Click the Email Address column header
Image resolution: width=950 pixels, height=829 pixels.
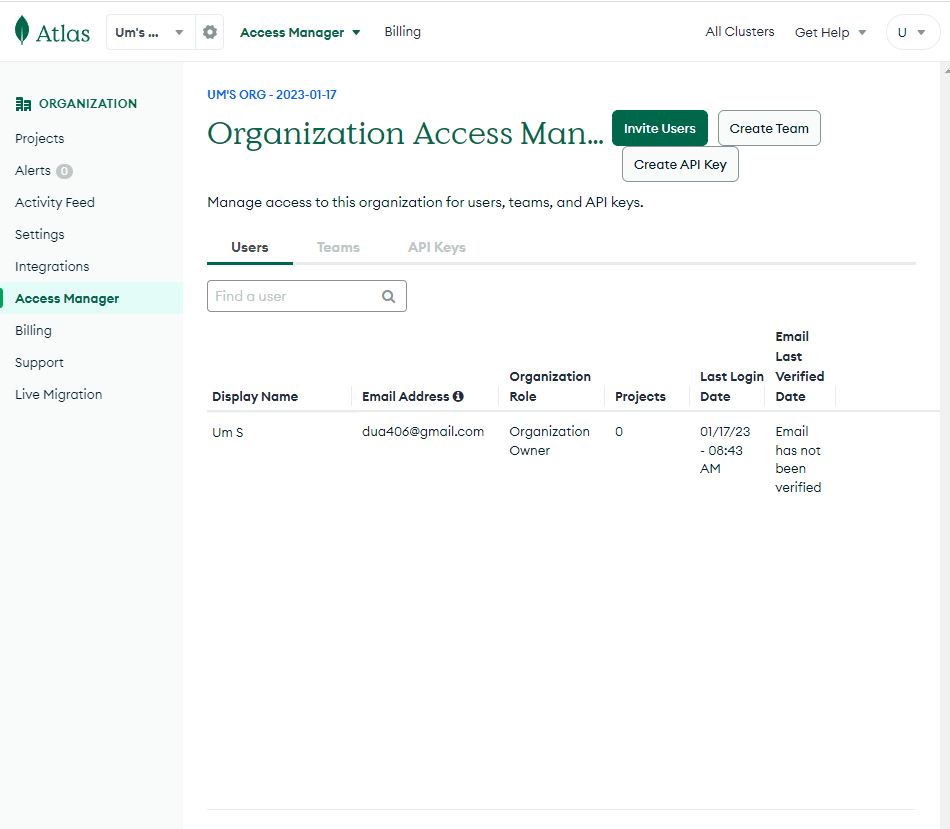click(405, 396)
